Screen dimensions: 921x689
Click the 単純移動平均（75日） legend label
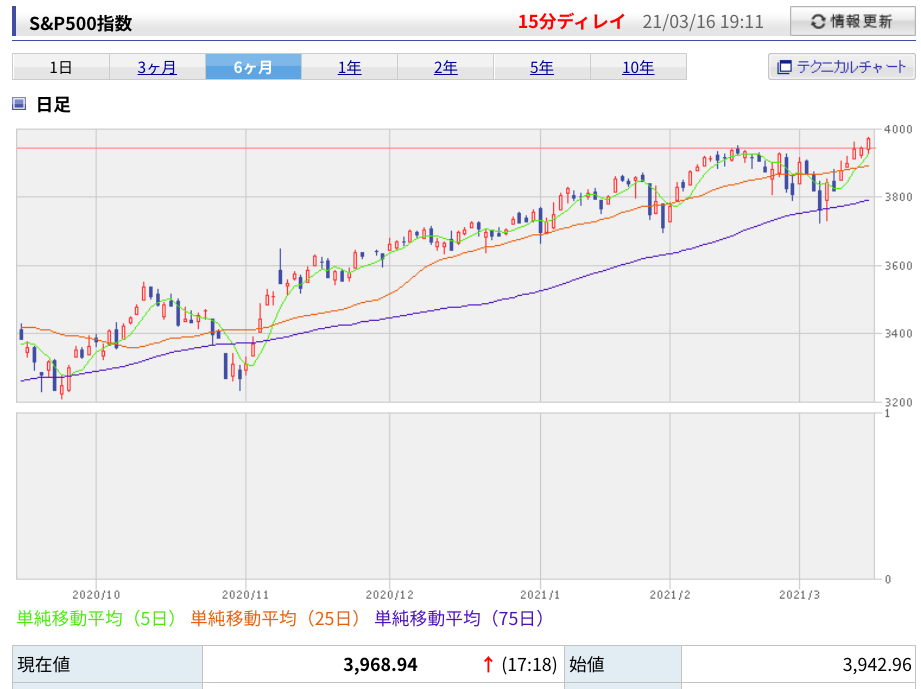click(460, 619)
